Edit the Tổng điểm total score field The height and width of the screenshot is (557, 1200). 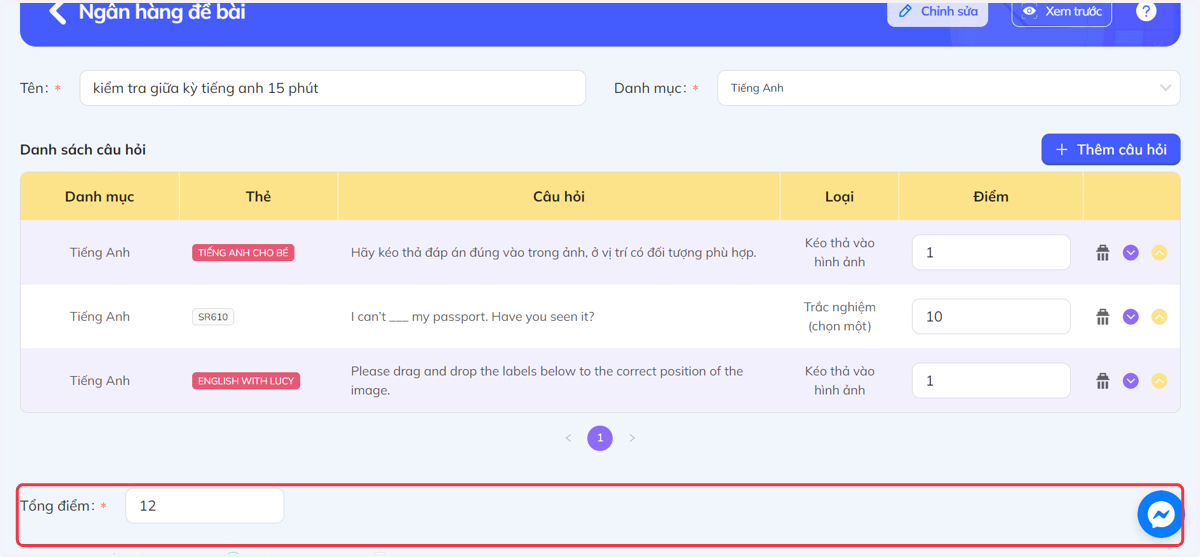click(204, 506)
